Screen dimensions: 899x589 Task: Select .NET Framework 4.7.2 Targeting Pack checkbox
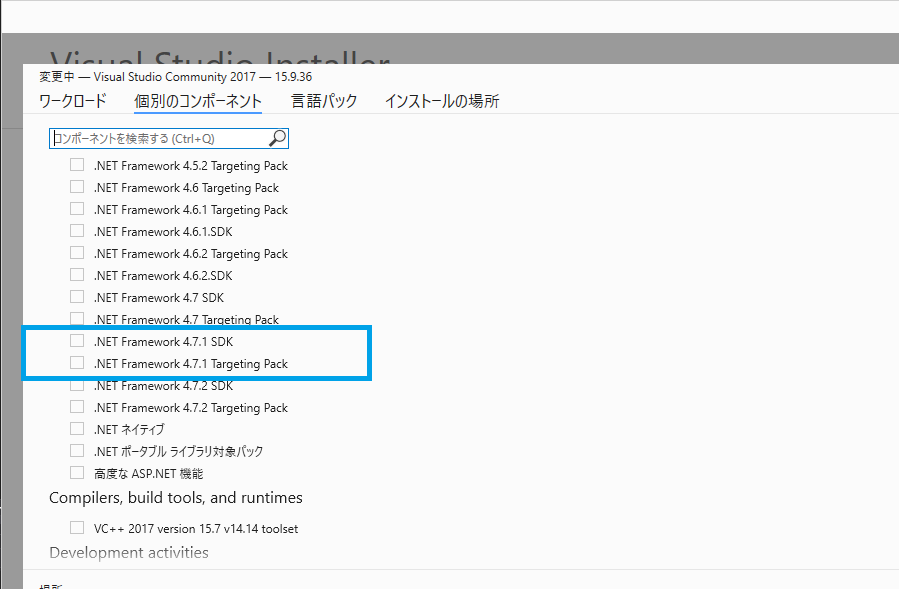[77, 407]
